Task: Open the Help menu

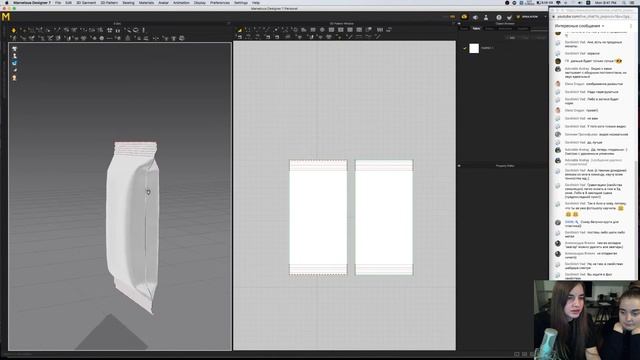Action: click(x=256, y=2)
